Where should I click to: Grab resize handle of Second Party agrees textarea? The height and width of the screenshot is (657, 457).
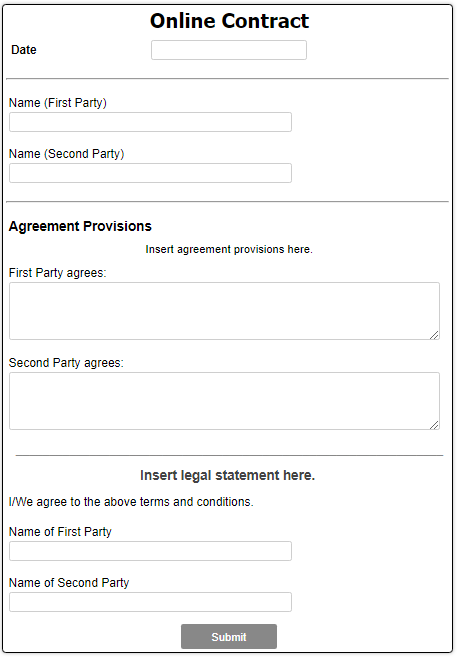coord(434,424)
